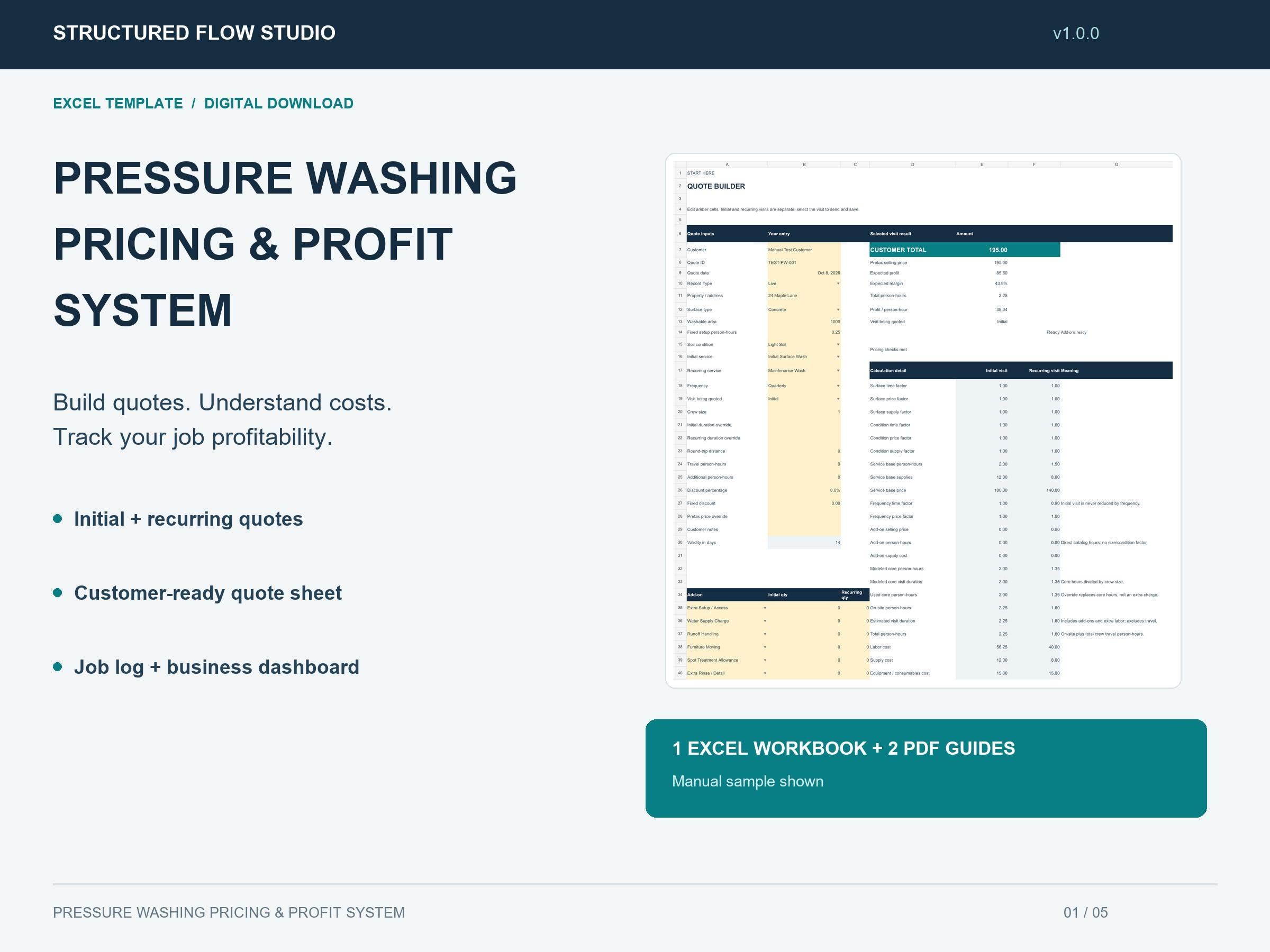Open the Spot Treatment Allowance dropdown arrow
The image size is (1270, 952).
pyautogui.click(x=765, y=661)
